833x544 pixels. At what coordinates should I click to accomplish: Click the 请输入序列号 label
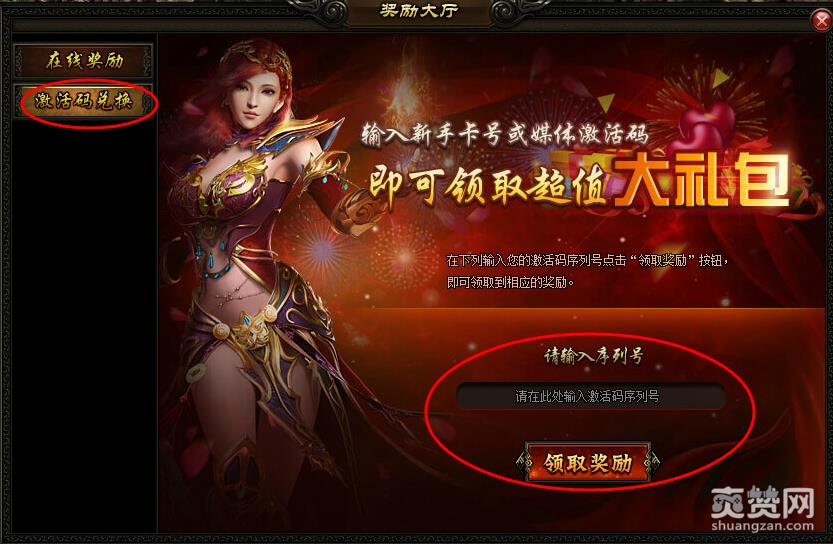point(593,355)
